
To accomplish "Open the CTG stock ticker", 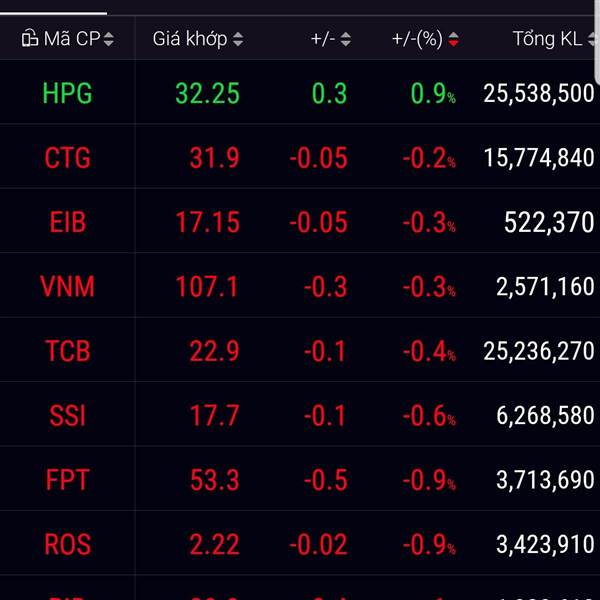I will pos(67,158).
